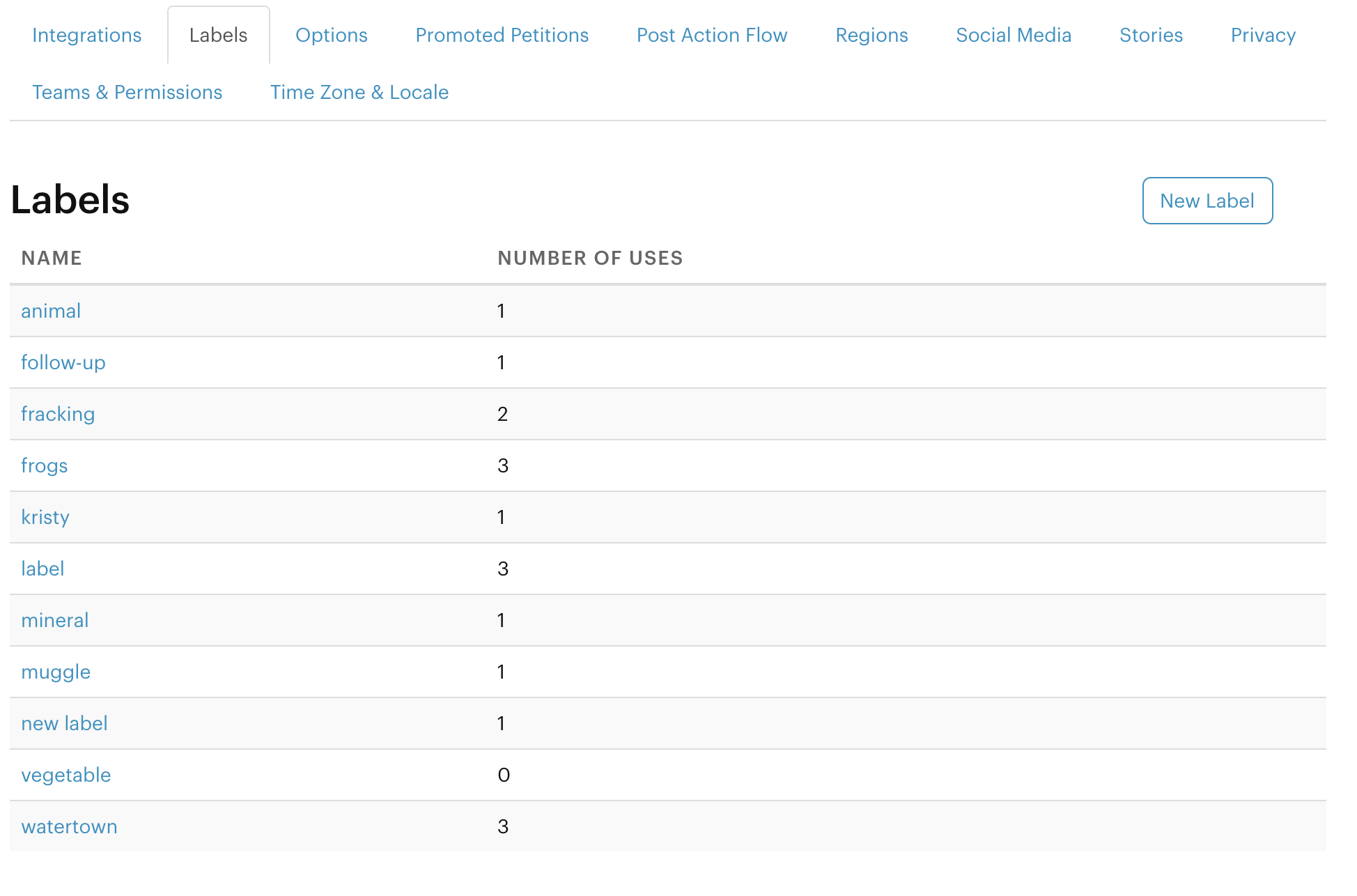Click the use count 3 for frogs
This screenshot has height=896, width=1357.
503,465
